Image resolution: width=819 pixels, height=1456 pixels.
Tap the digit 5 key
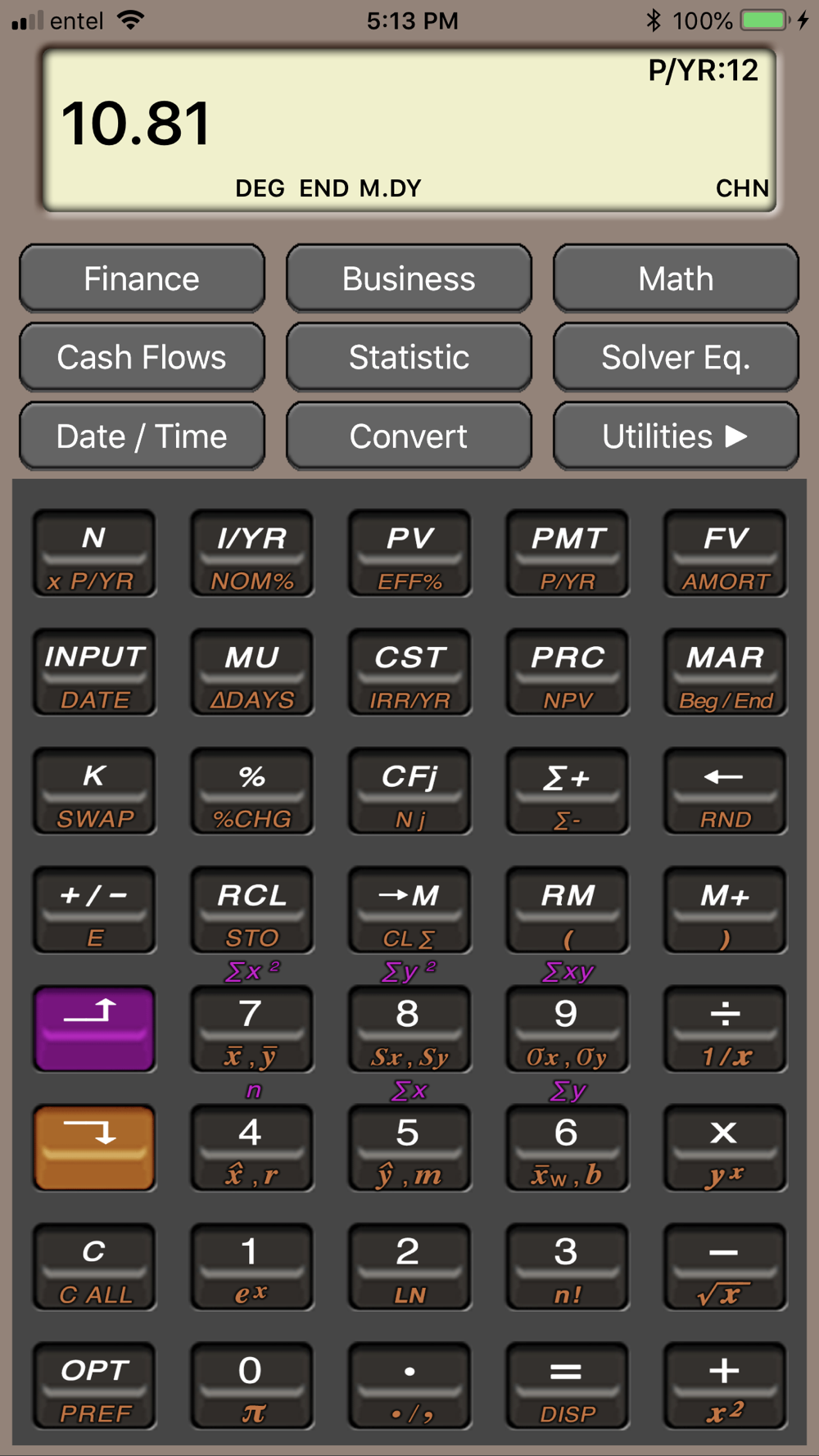[x=409, y=1147]
